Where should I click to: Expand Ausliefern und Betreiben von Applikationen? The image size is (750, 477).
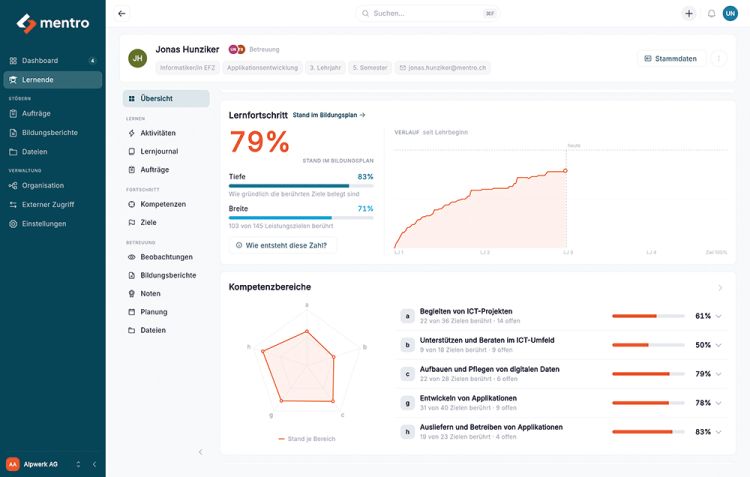point(718,432)
